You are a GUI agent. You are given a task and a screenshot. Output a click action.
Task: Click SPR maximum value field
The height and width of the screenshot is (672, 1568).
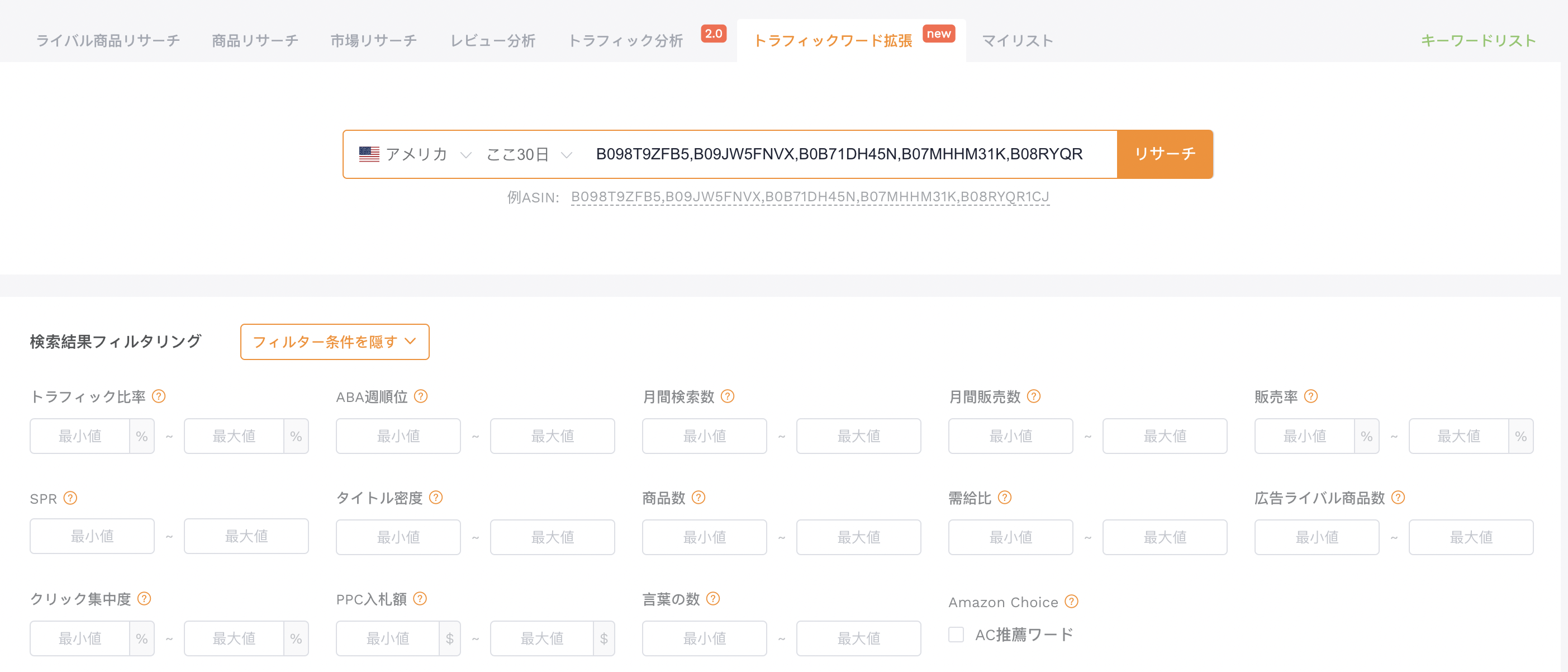pos(246,536)
